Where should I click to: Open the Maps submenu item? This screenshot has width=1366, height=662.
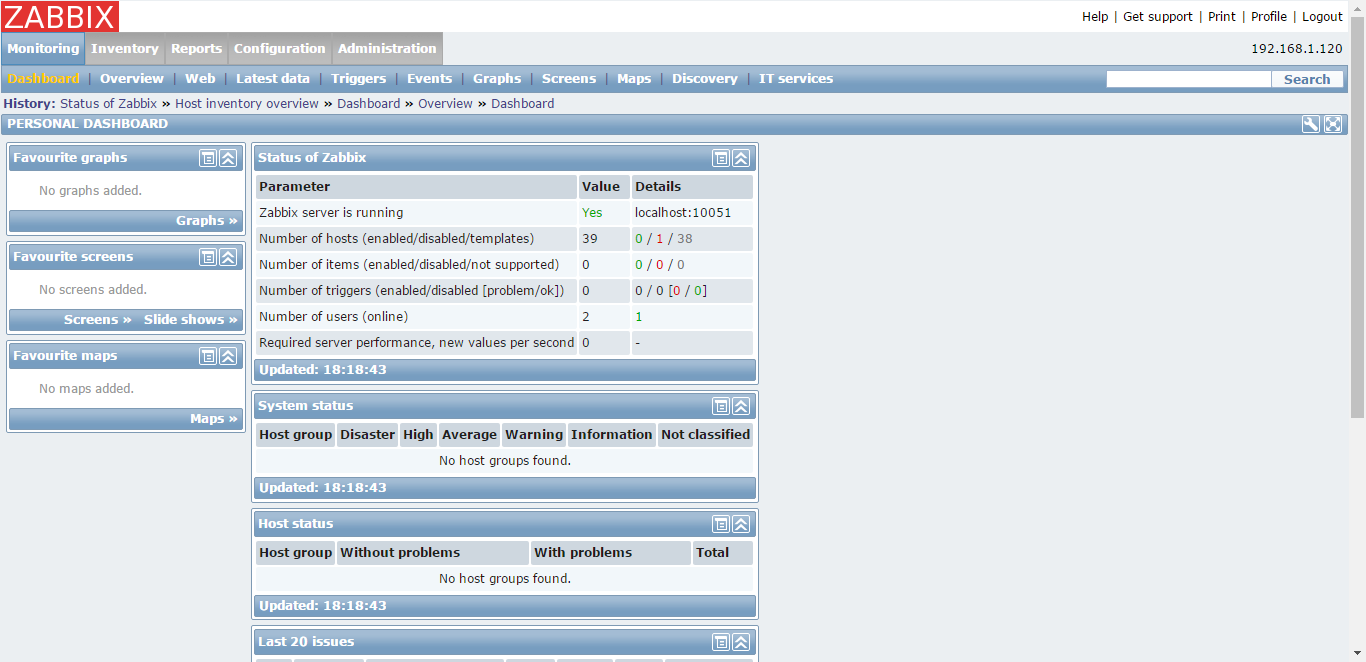[634, 79]
